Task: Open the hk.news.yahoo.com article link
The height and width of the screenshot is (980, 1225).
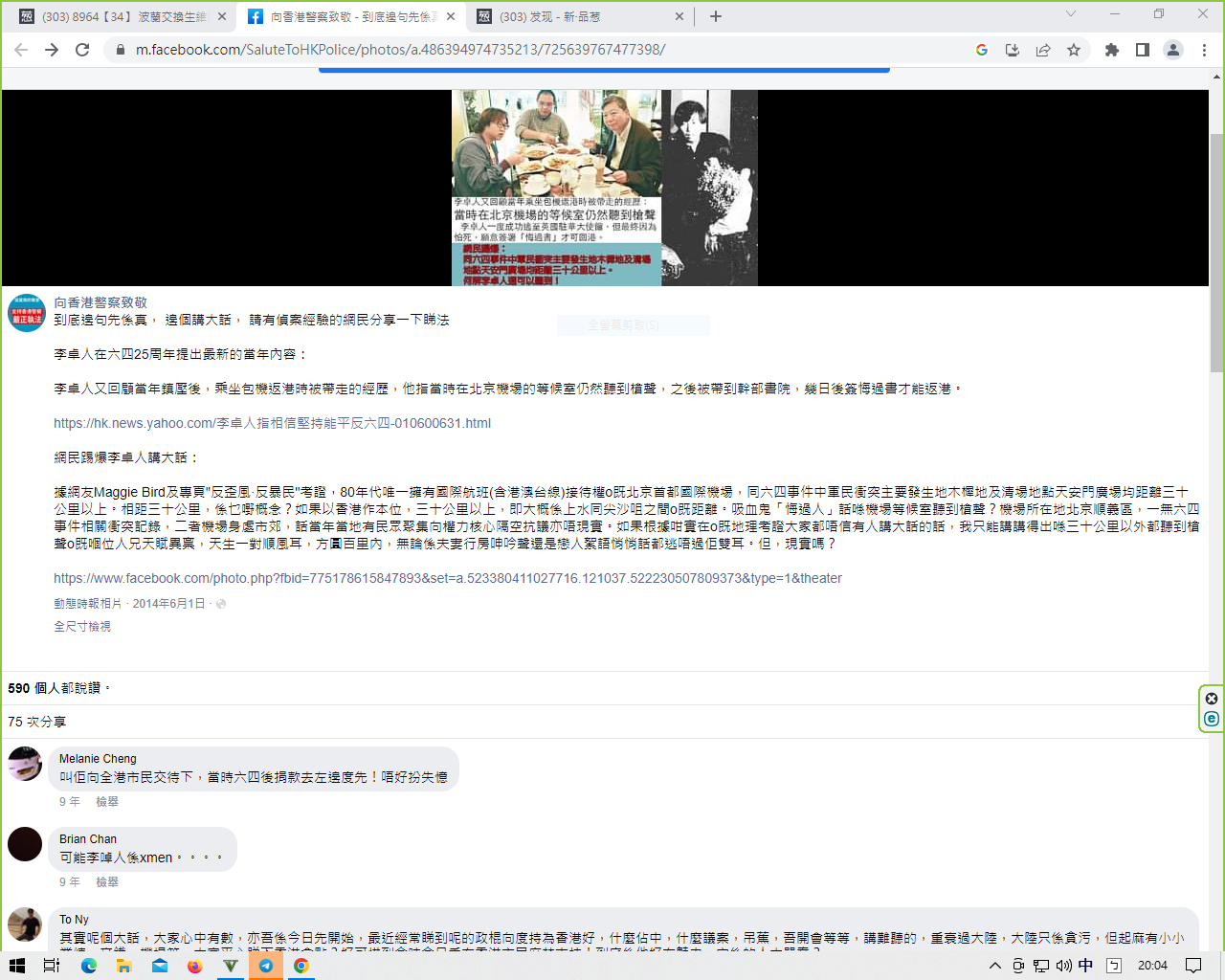Action: [272, 423]
